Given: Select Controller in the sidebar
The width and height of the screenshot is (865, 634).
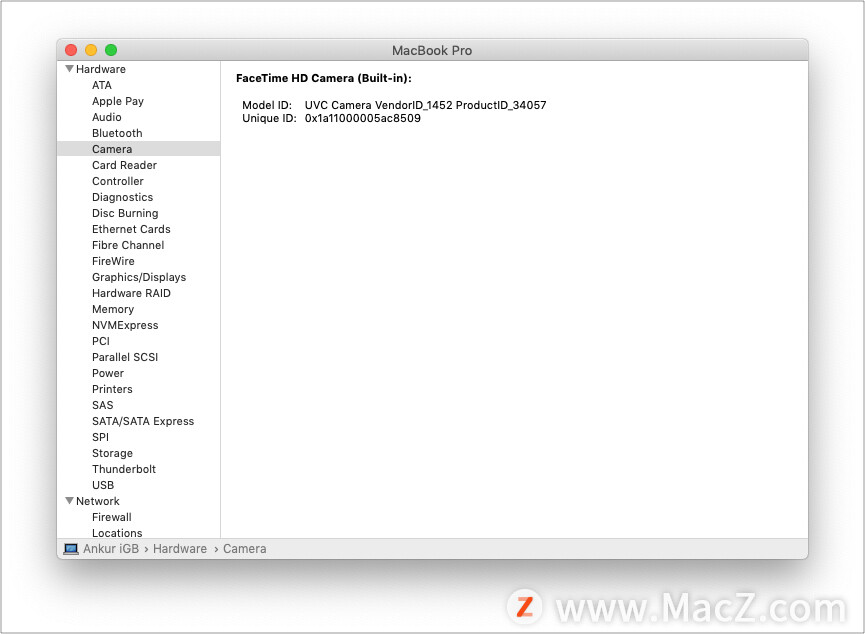Looking at the screenshot, I should pos(118,181).
